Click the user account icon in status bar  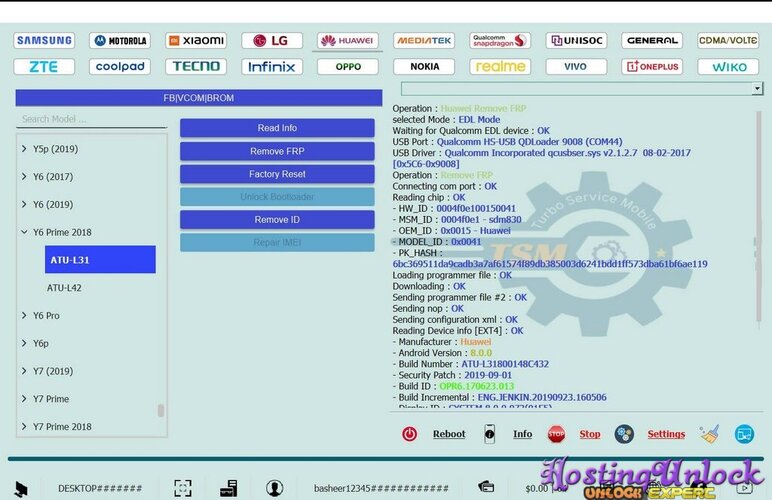[x=274, y=488]
